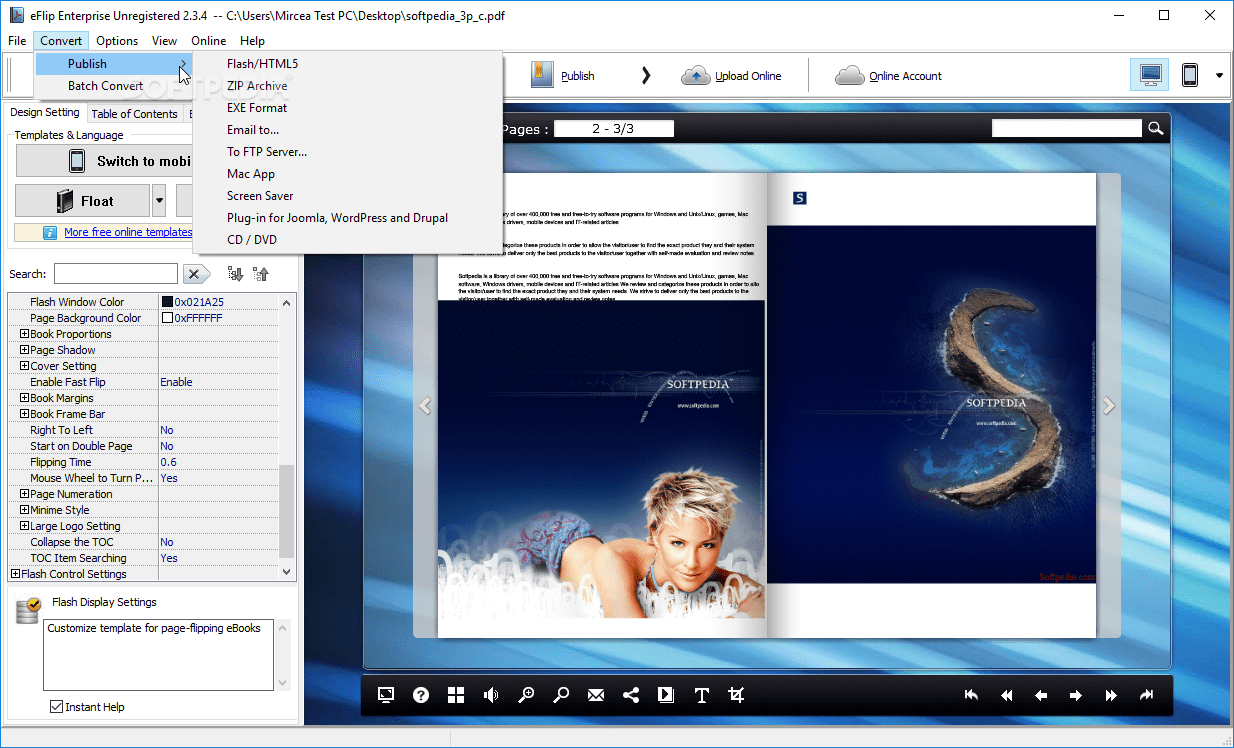Click Flash Window Color swatch
Viewport: 1234px width, 748px height.
point(167,302)
